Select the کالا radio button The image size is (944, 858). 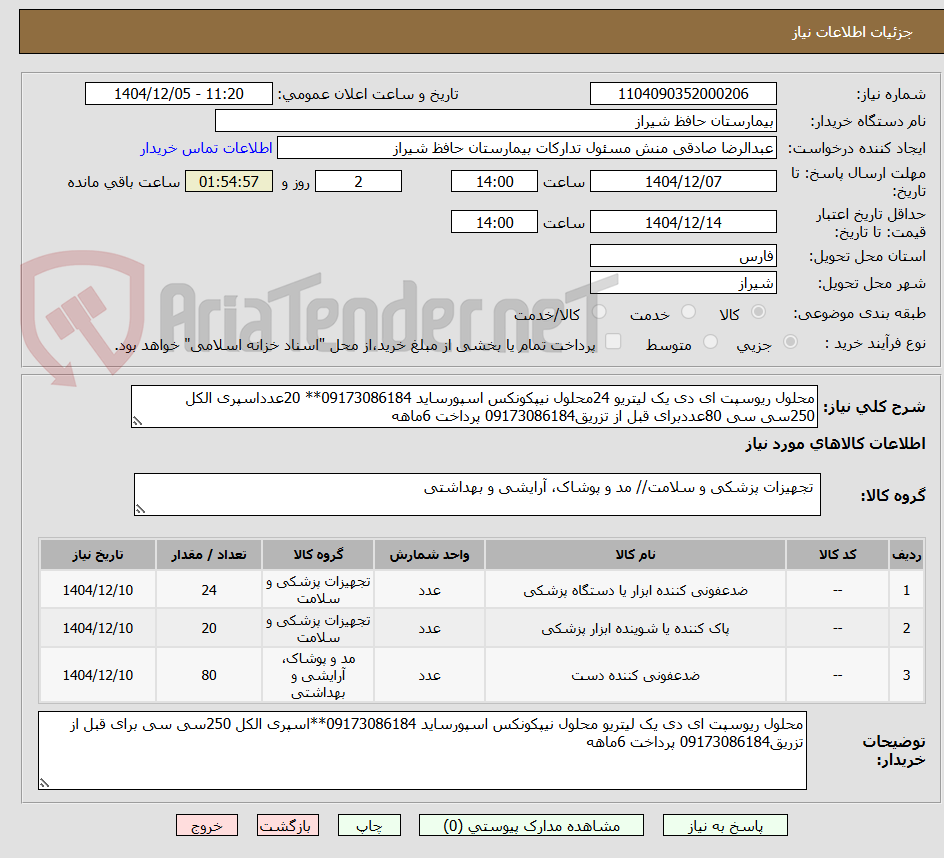point(759,312)
